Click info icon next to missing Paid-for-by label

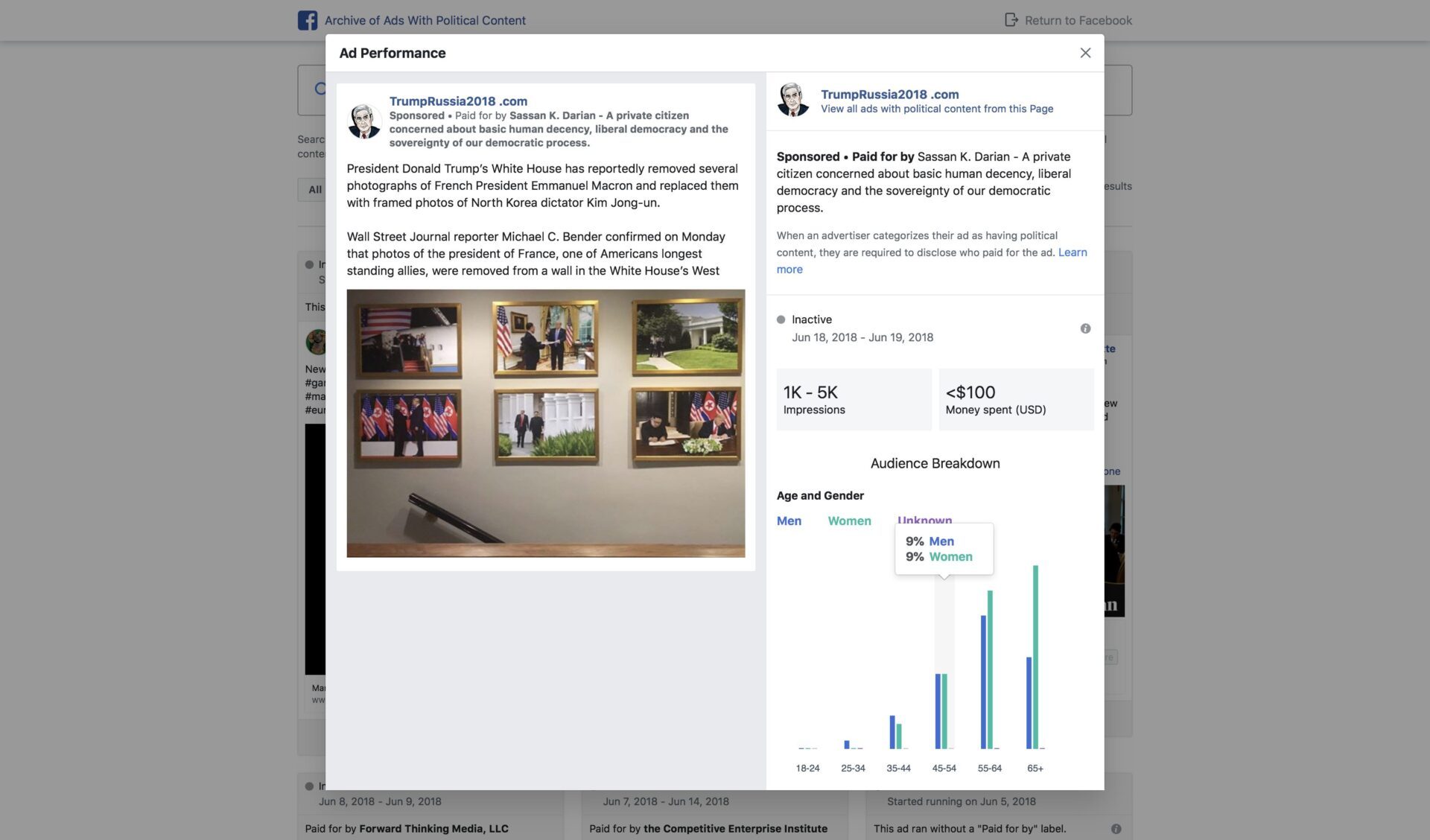(x=1116, y=829)
